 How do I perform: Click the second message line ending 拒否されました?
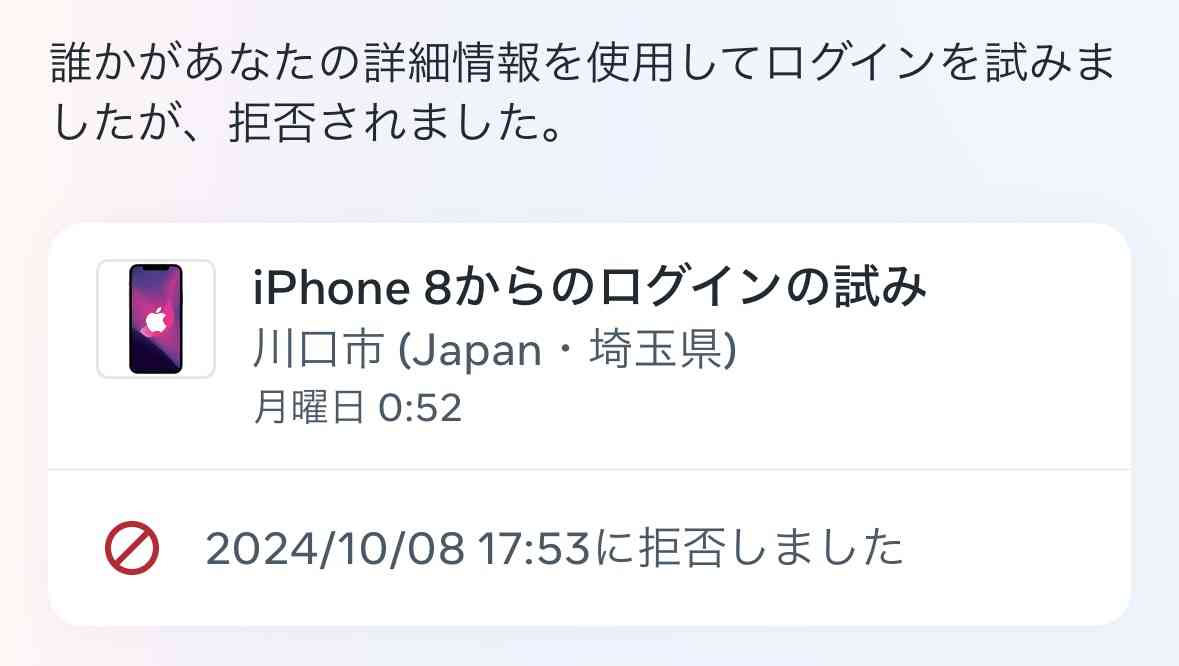(x=308, y=123)
